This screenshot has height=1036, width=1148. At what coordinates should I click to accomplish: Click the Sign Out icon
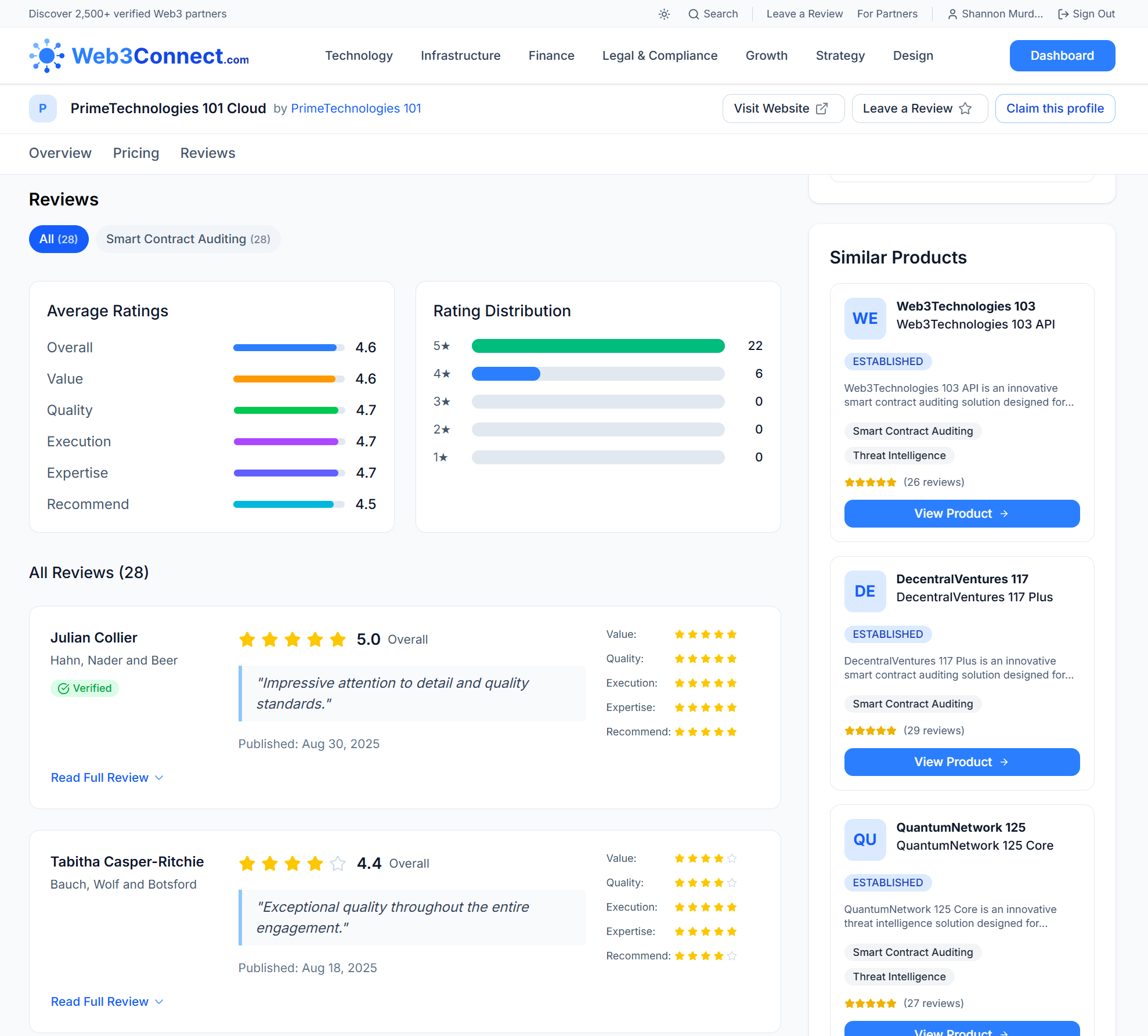click(x=1063, y=14)
